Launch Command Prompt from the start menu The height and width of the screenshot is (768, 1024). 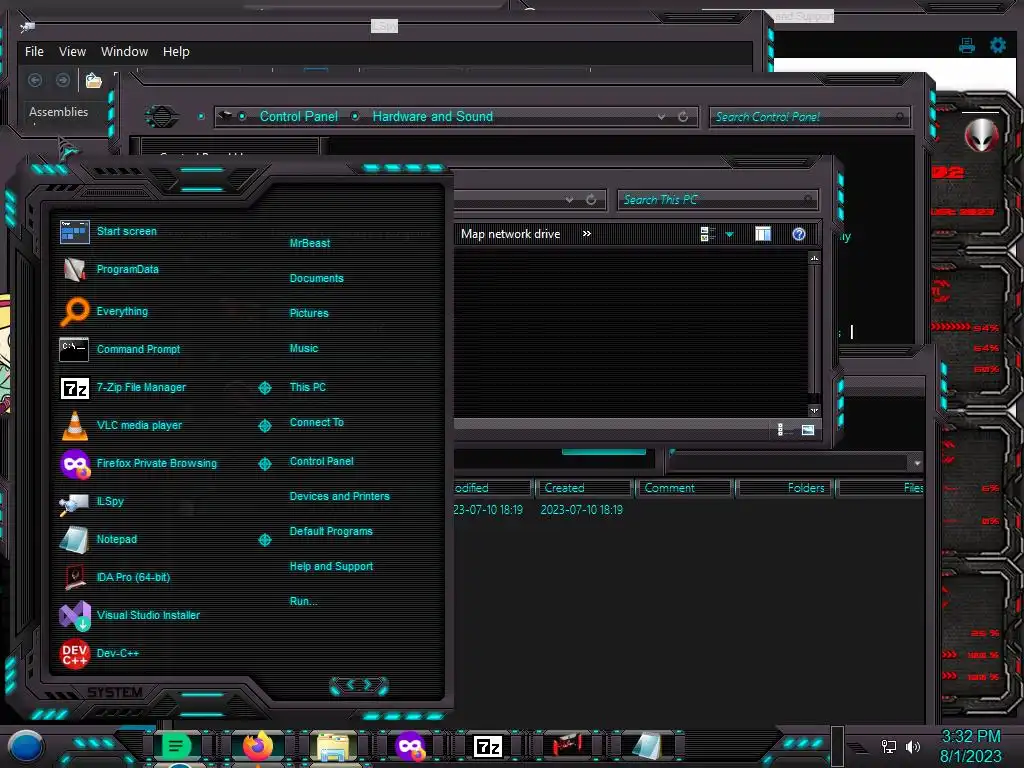[x=120, y=349]
